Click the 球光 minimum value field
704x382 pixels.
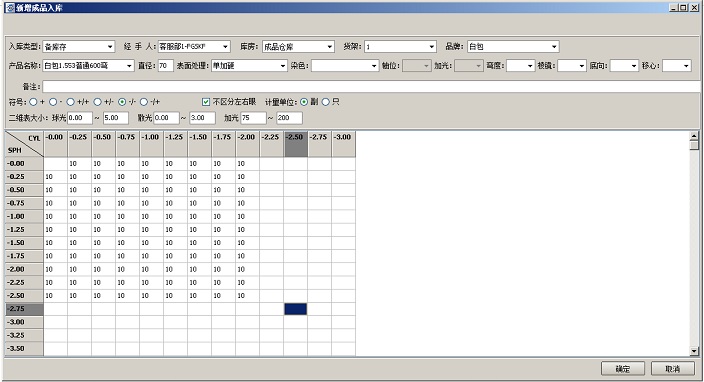80,118
